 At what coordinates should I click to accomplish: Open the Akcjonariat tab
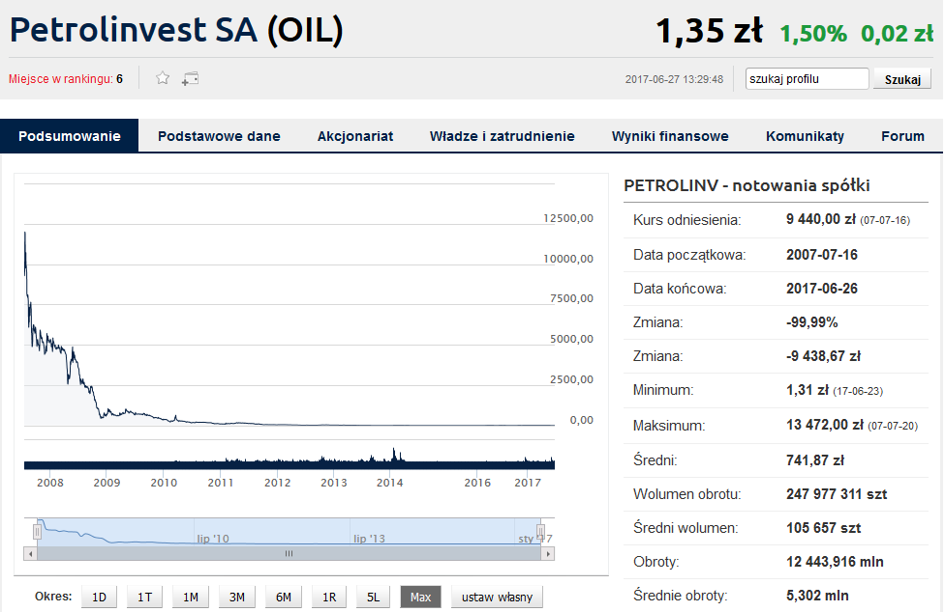tap(355, 136)
